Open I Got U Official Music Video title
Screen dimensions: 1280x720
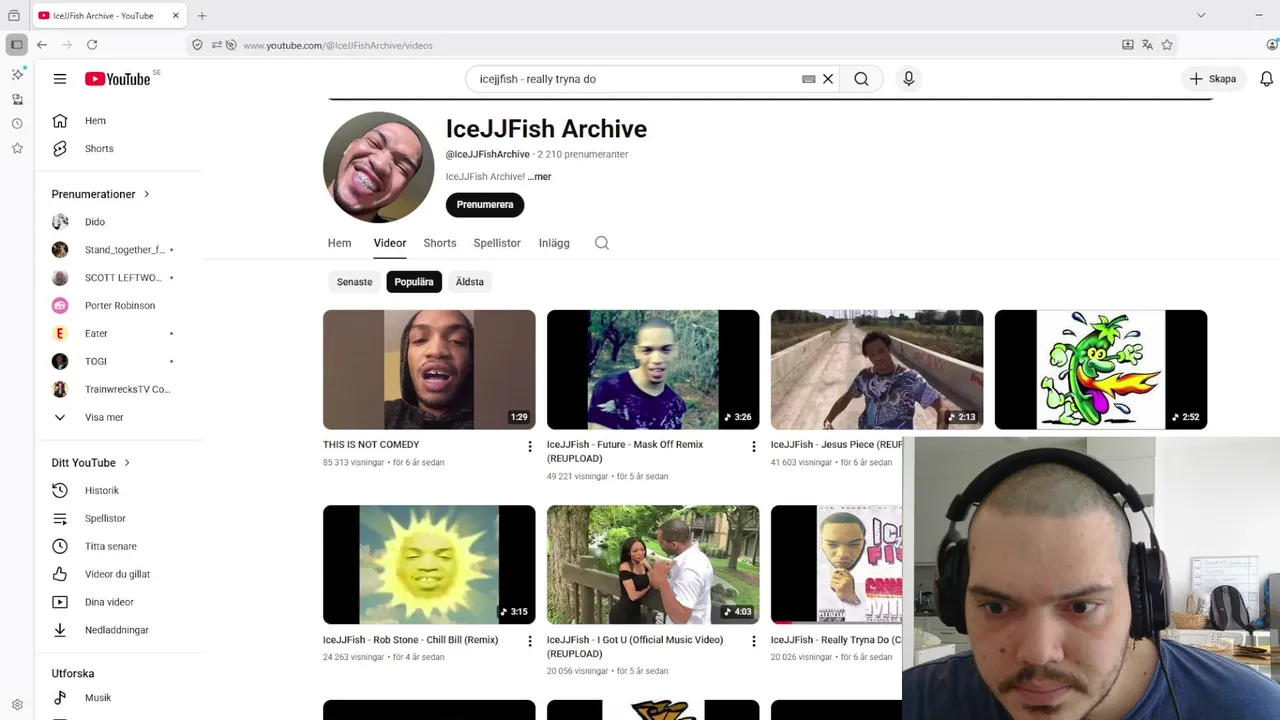tap(635, 646)
